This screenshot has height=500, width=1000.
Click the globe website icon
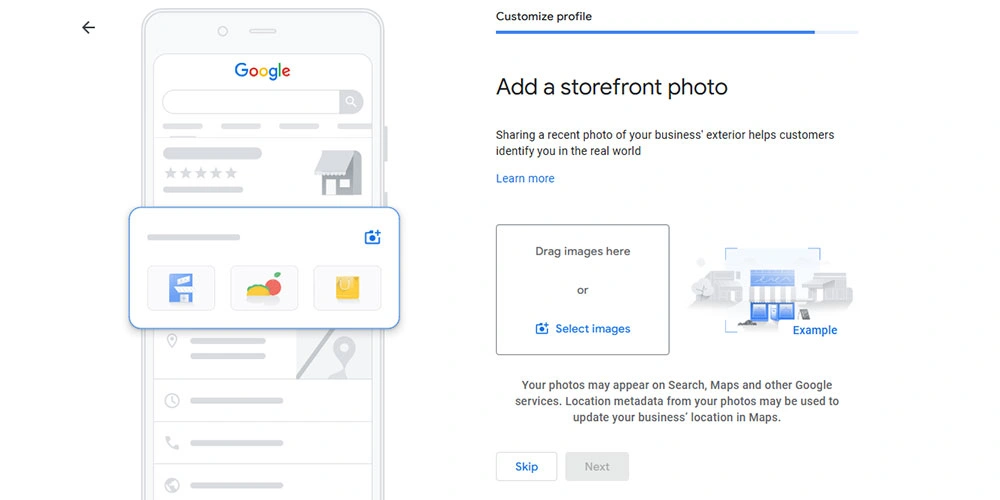[172, 483]
